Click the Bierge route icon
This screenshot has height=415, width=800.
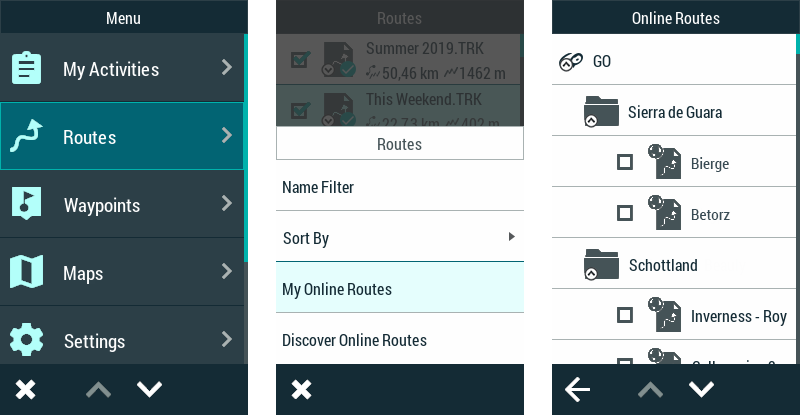664,162
